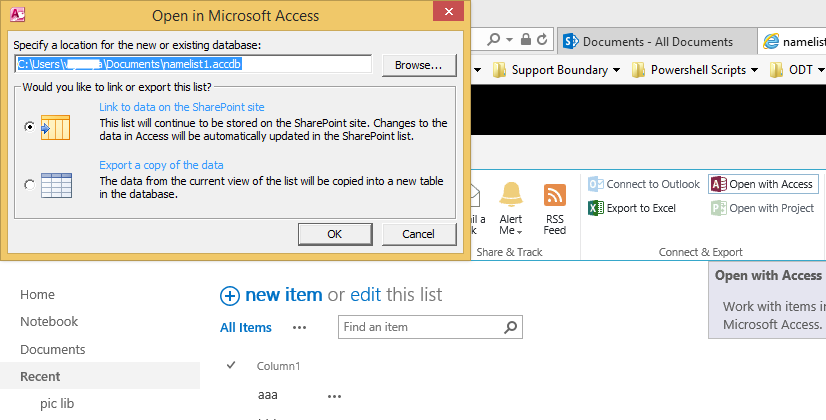Click the plus icon for new item
This screenshot has height=420, width=826.
[230, 296]
